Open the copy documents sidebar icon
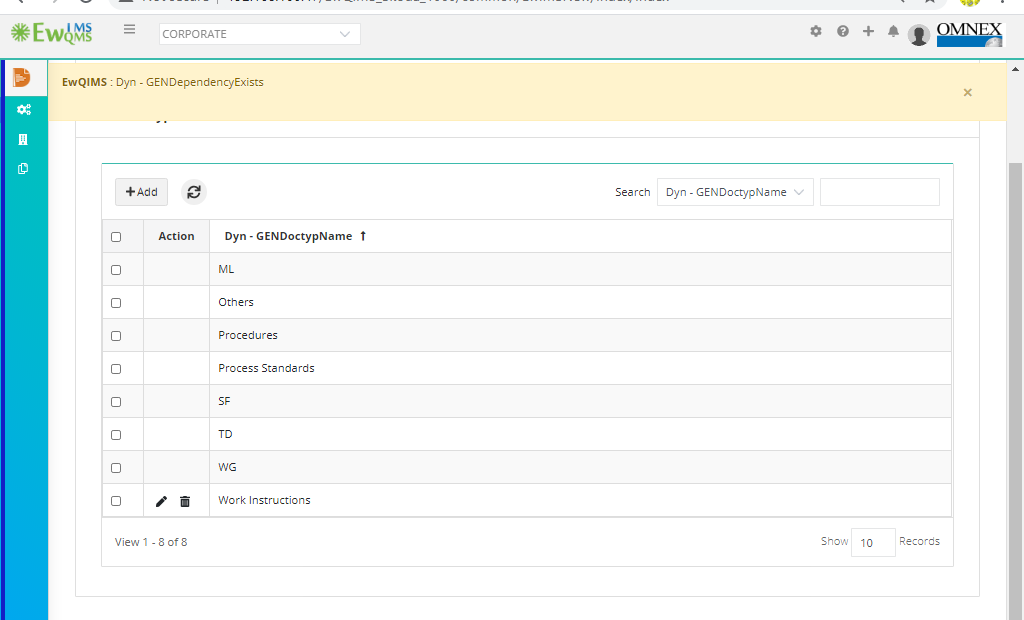Image resolution: width=1024 pixels, height=620 pixels. point(23,169)
